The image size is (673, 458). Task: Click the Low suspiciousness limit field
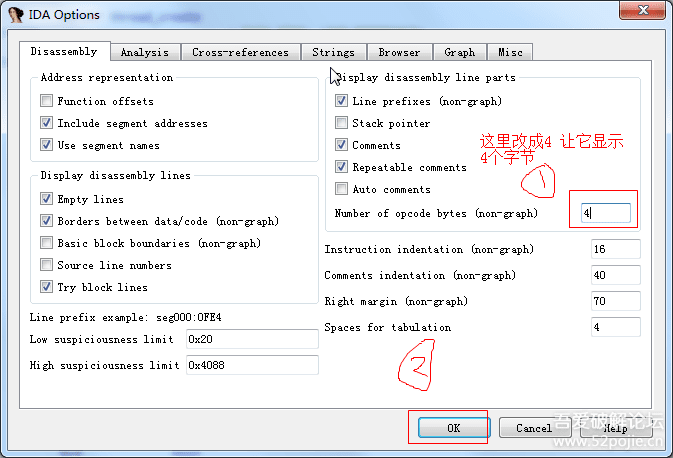[x=252, y=339]
